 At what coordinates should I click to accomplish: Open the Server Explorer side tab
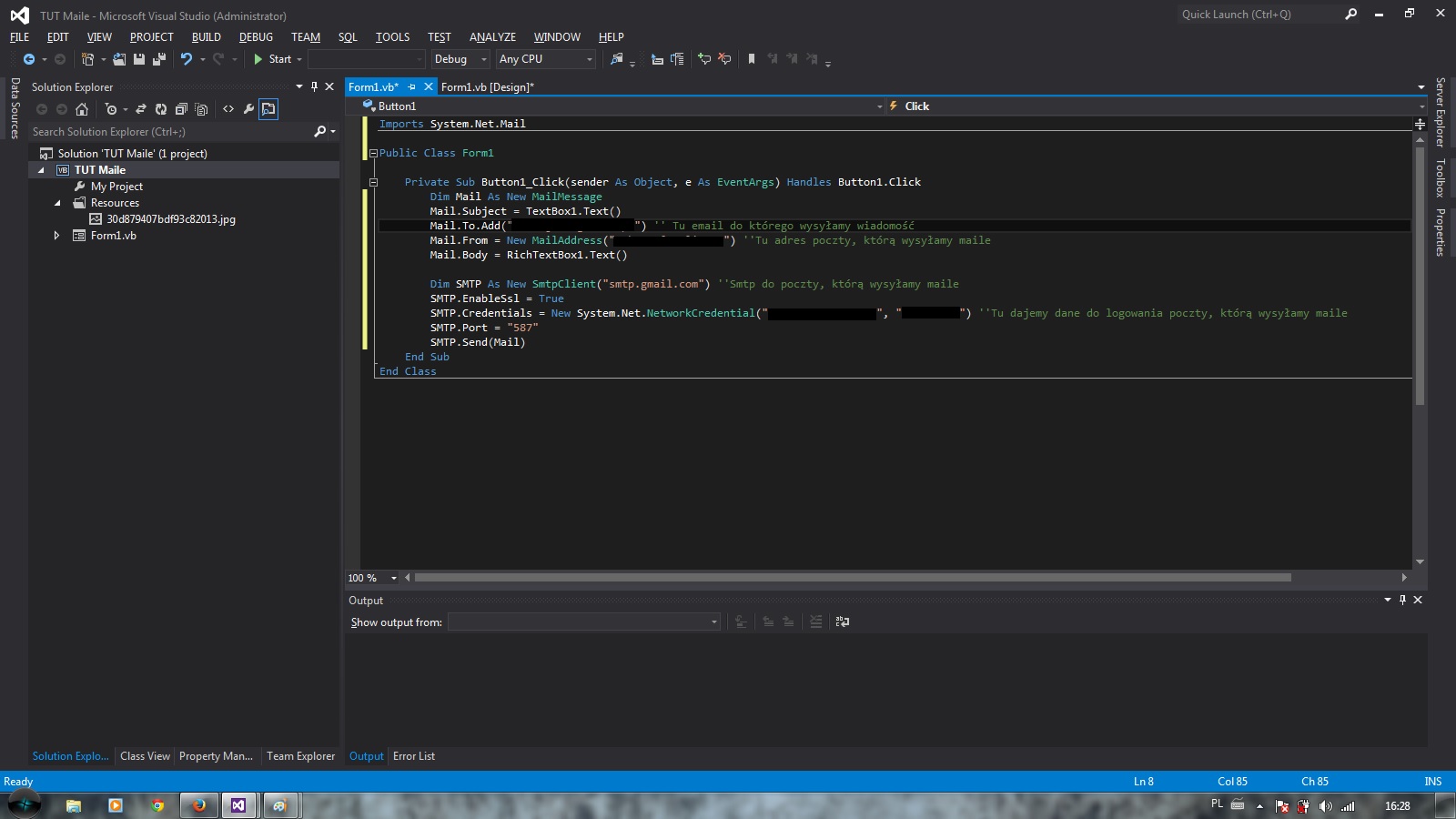1441,112
